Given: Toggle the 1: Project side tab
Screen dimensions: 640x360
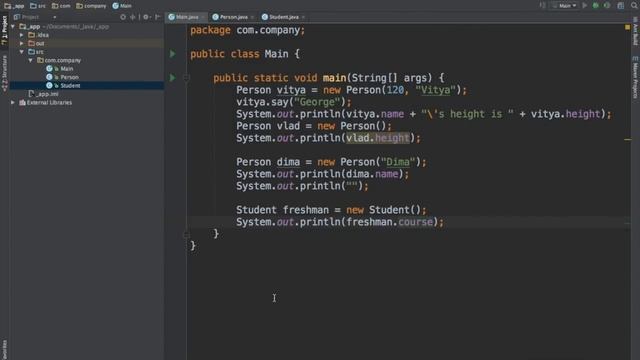Looking at the screenshot, I should pos(4,30).
